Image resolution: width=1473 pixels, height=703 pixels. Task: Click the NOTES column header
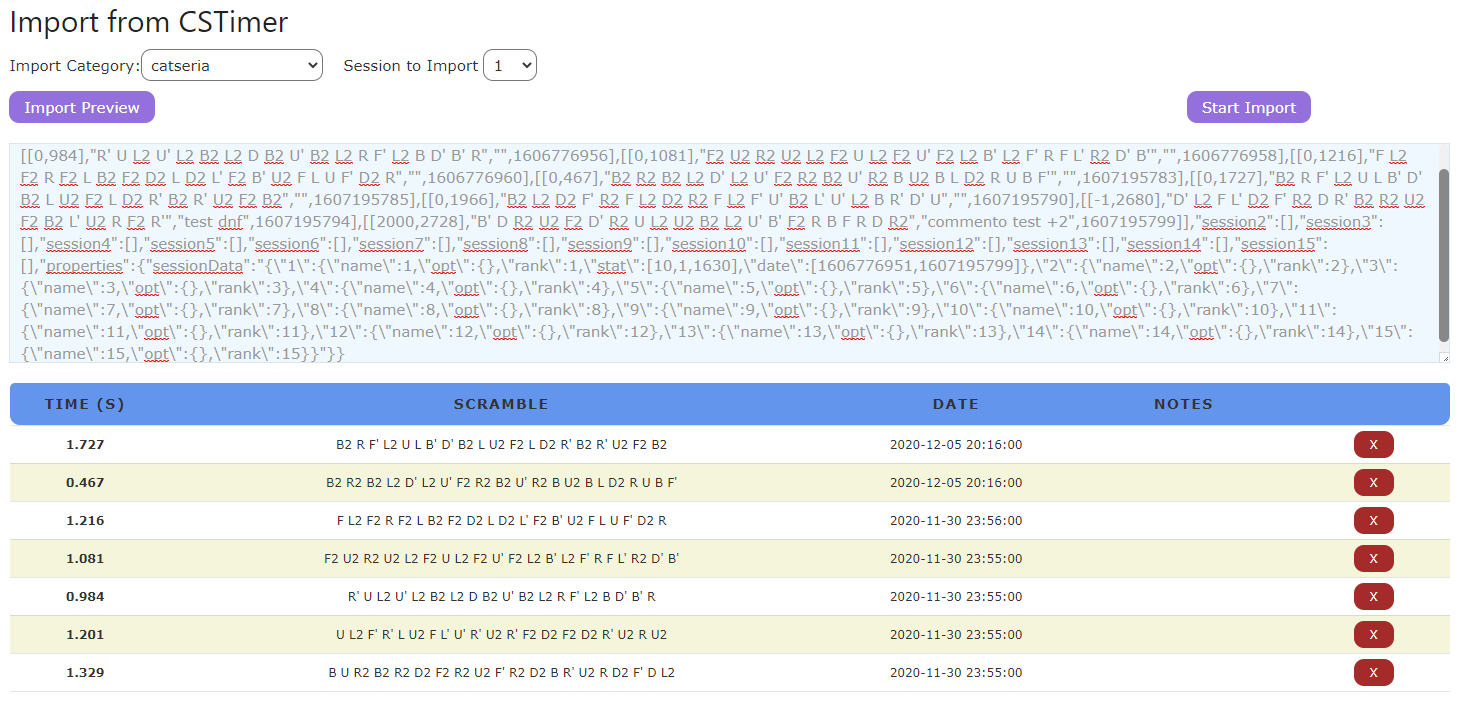point(1183,404)
